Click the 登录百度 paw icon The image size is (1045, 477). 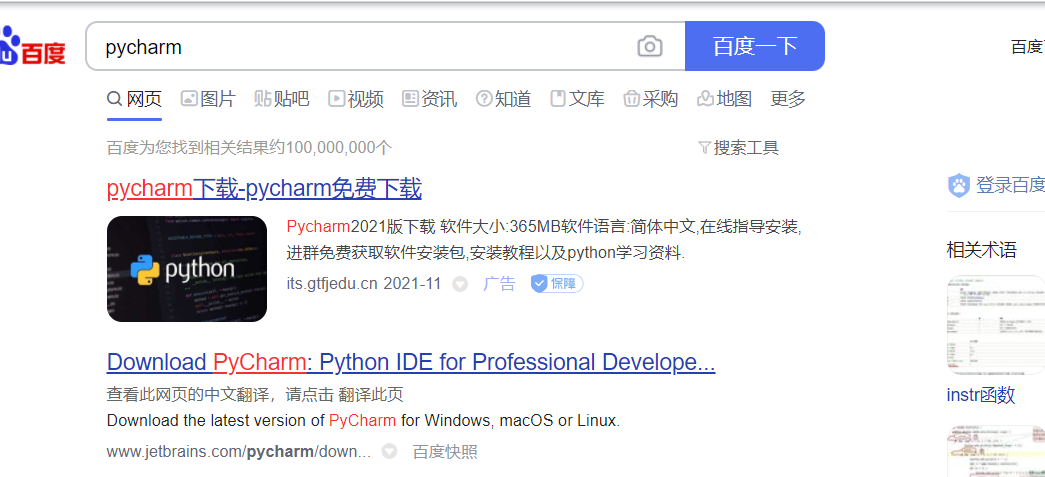[x=959, y=185]
